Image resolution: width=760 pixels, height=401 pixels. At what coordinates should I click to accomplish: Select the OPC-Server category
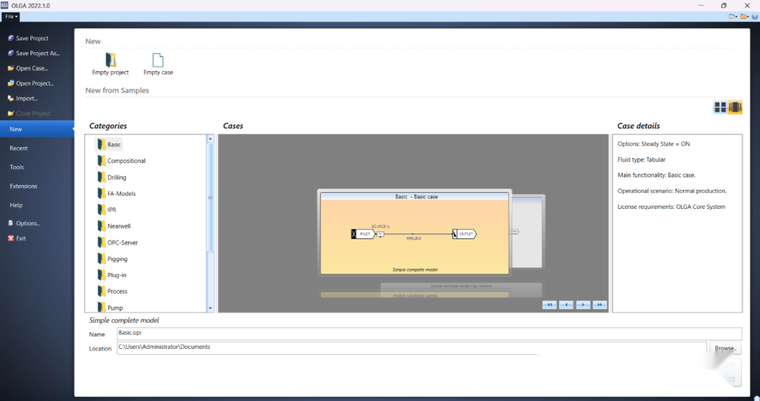118,242
